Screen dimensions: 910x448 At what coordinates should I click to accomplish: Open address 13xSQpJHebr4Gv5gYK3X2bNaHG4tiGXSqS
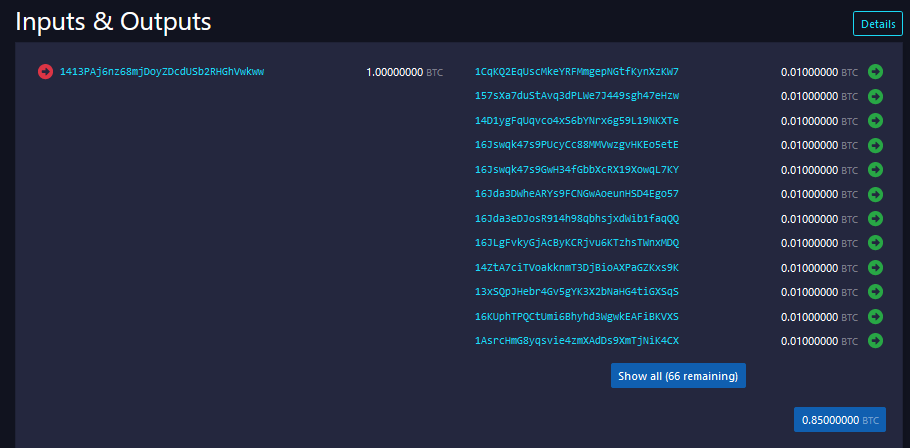tap(577, 292)
